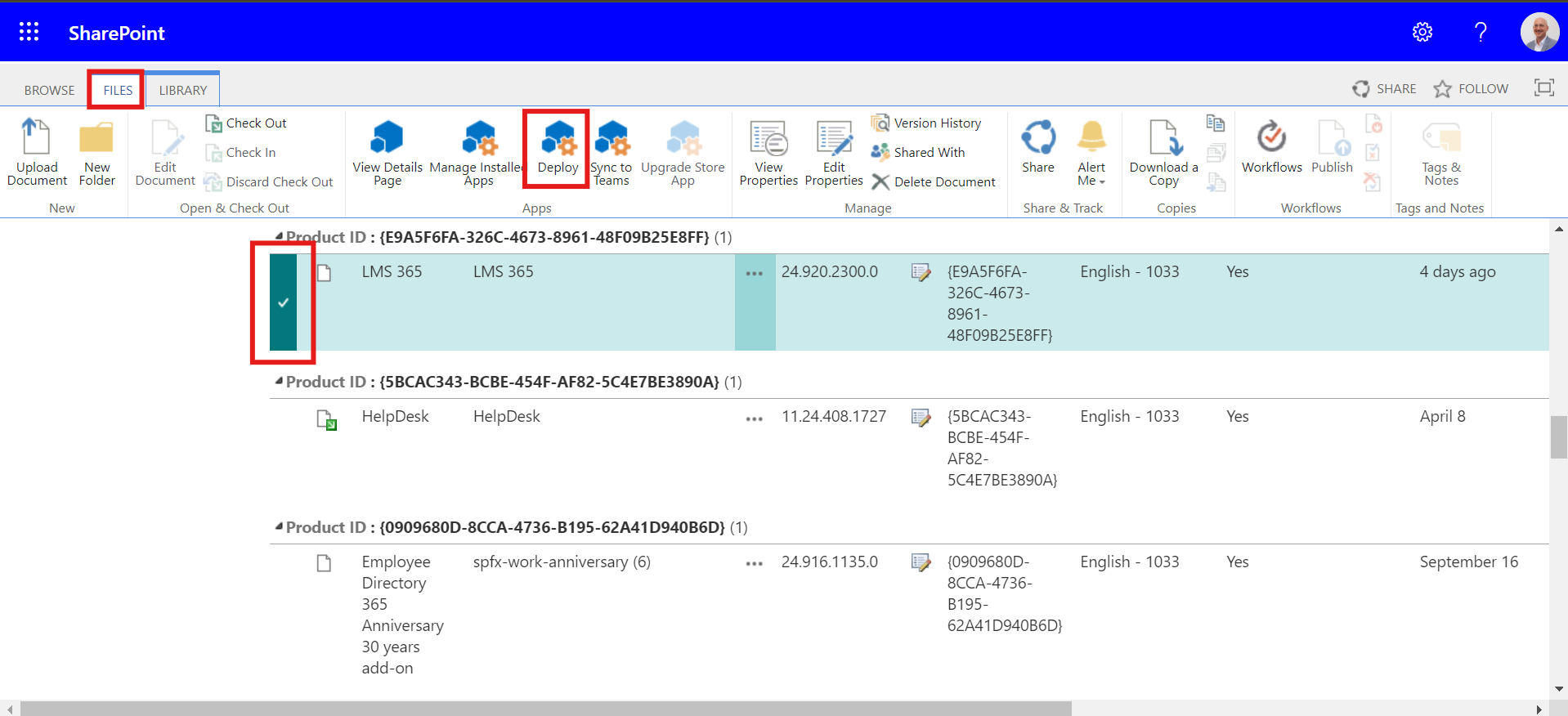Open View Properties in Manage group
The height and width of the screenshot is (716, 1568).
[x=768, y=153]
